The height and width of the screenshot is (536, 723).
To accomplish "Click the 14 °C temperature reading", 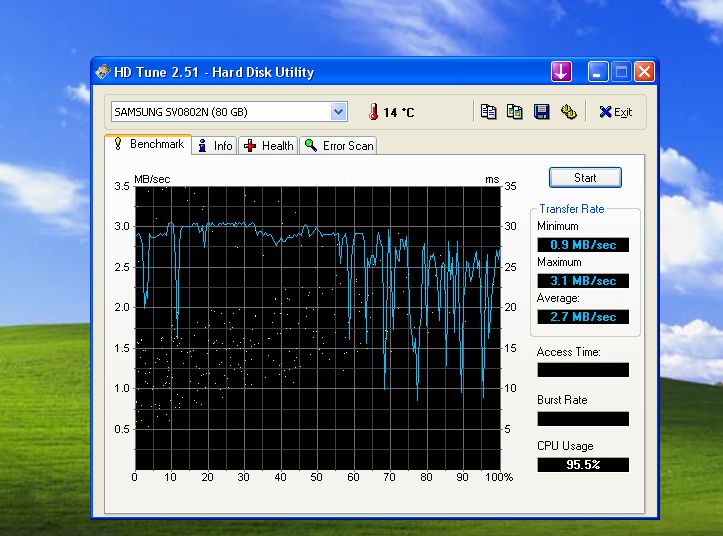I will (399, 113).
